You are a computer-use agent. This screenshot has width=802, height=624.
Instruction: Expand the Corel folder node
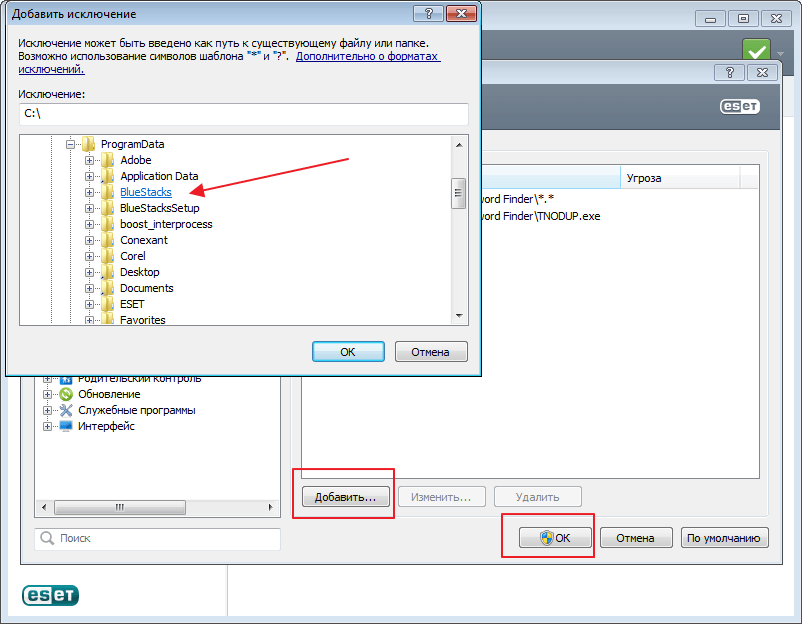[90, 256]
